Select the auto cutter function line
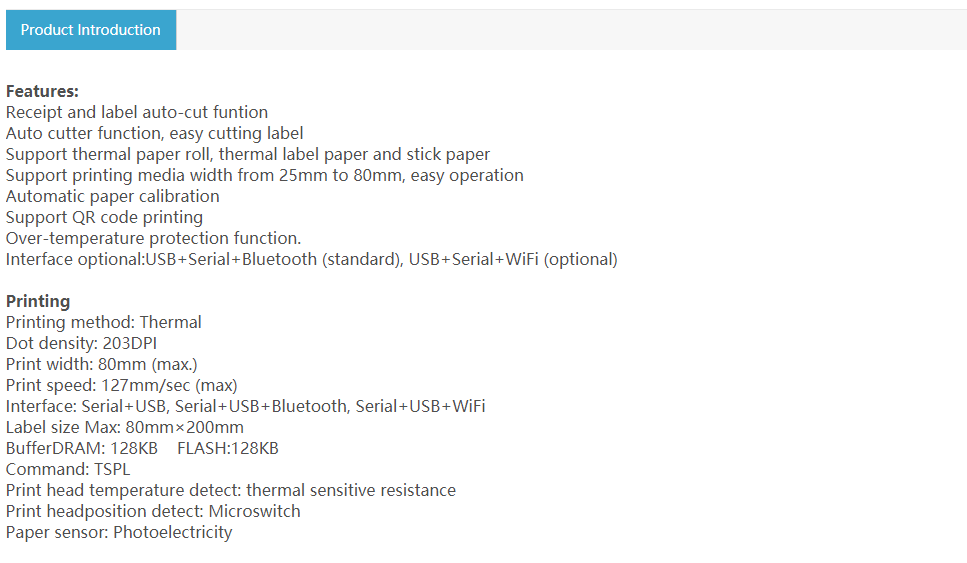The width and height of the screenshot is (967, 563). [154, 133]
